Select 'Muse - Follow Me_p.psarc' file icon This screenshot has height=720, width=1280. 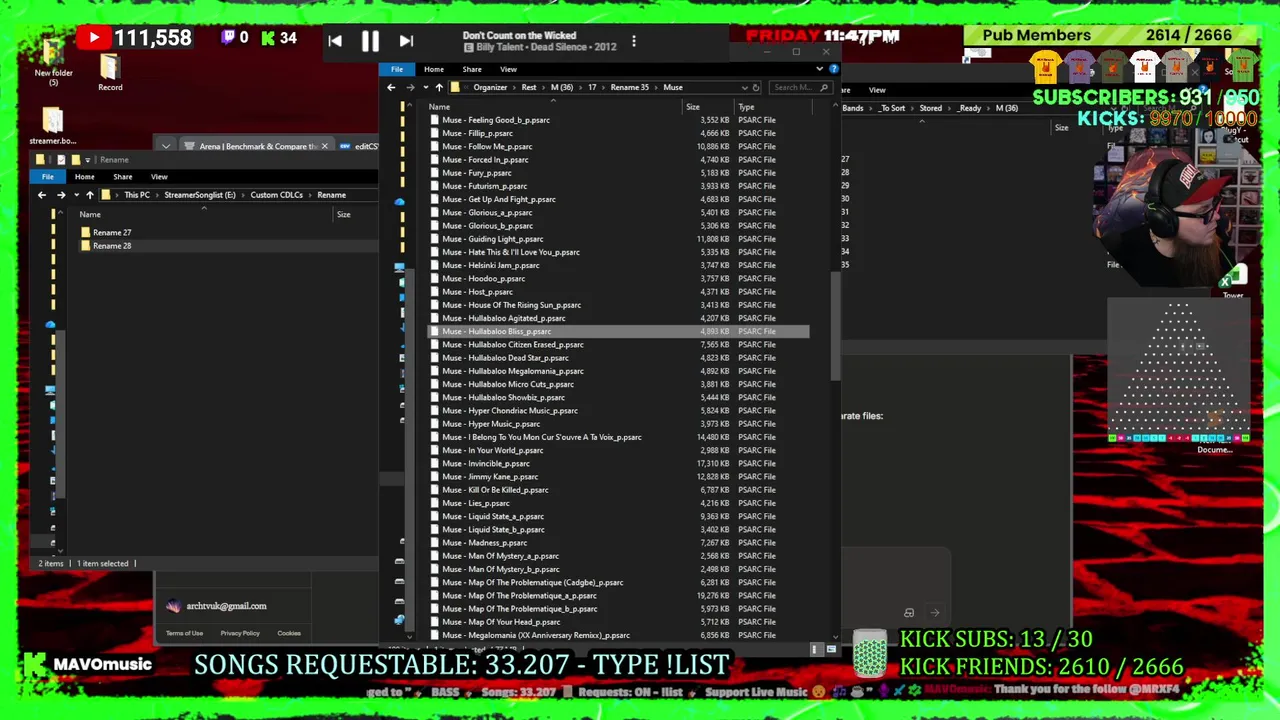[435, 146]
